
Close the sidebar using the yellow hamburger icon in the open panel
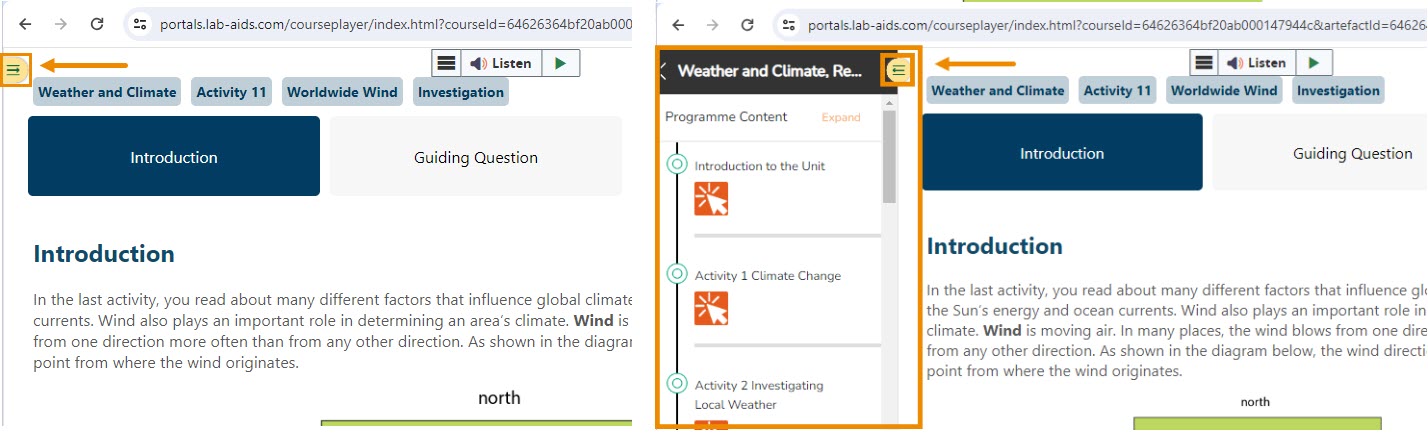point(898,70)
